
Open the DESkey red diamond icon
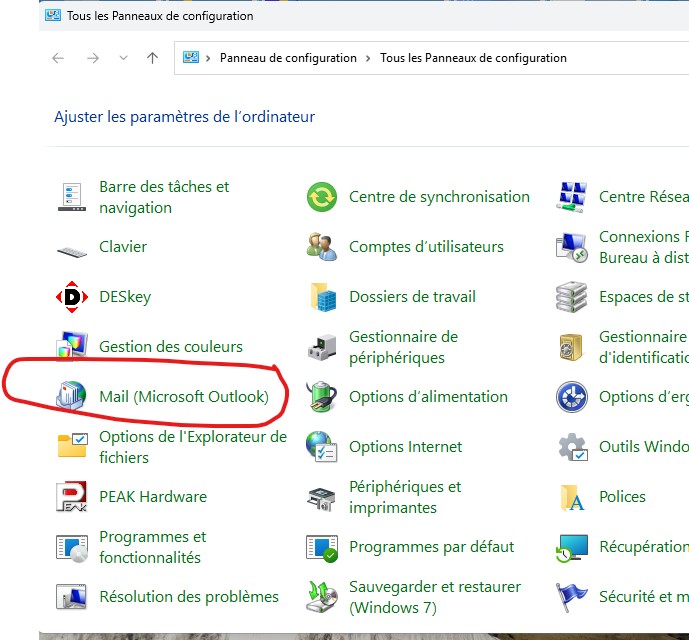coord(72,297)
